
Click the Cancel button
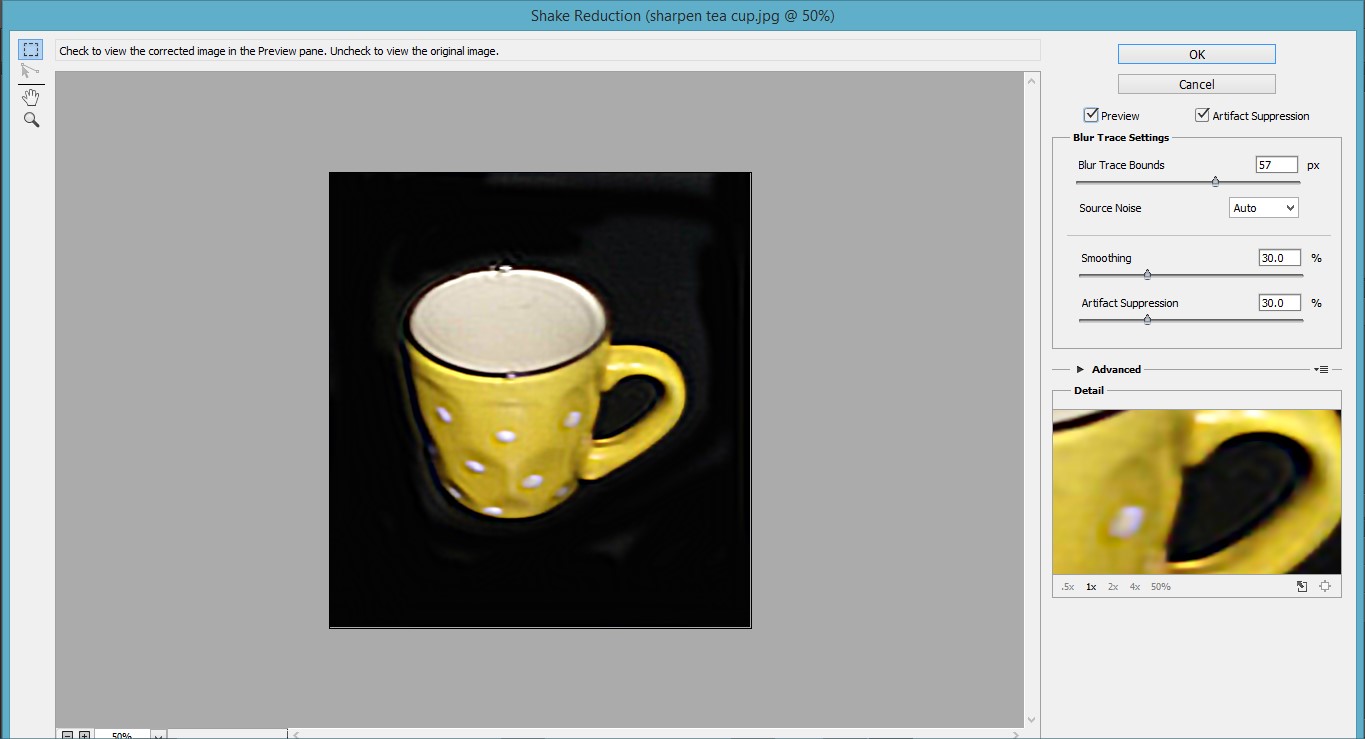click(1196, 84)
